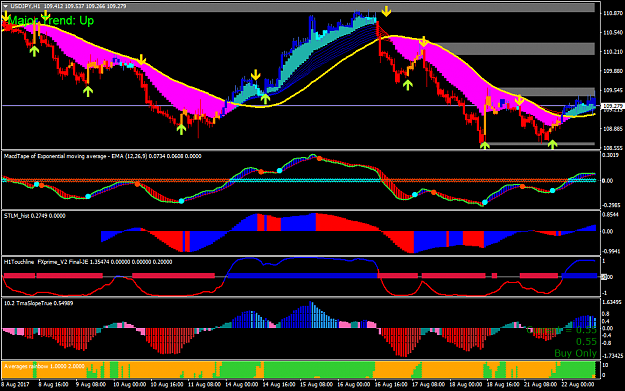
Task: Click the 9 Aug 08:00 time label
Action: [91, 384]
